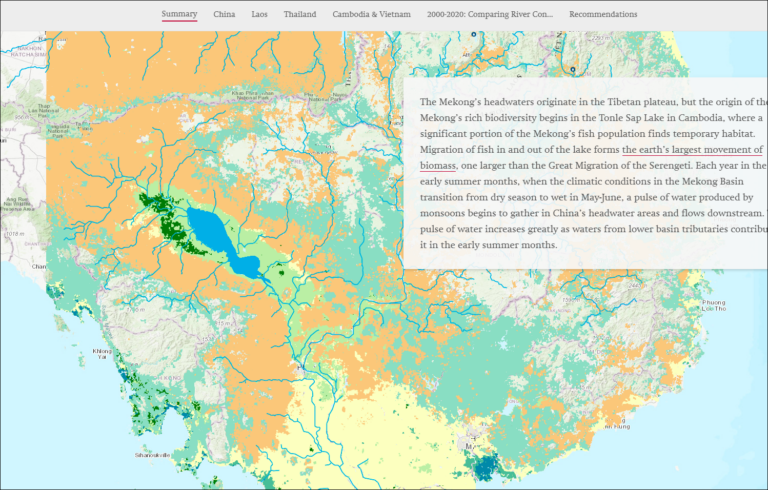Switch to the China tab
The height and width of the screenshot is (490, 768).
click(224, 14)
